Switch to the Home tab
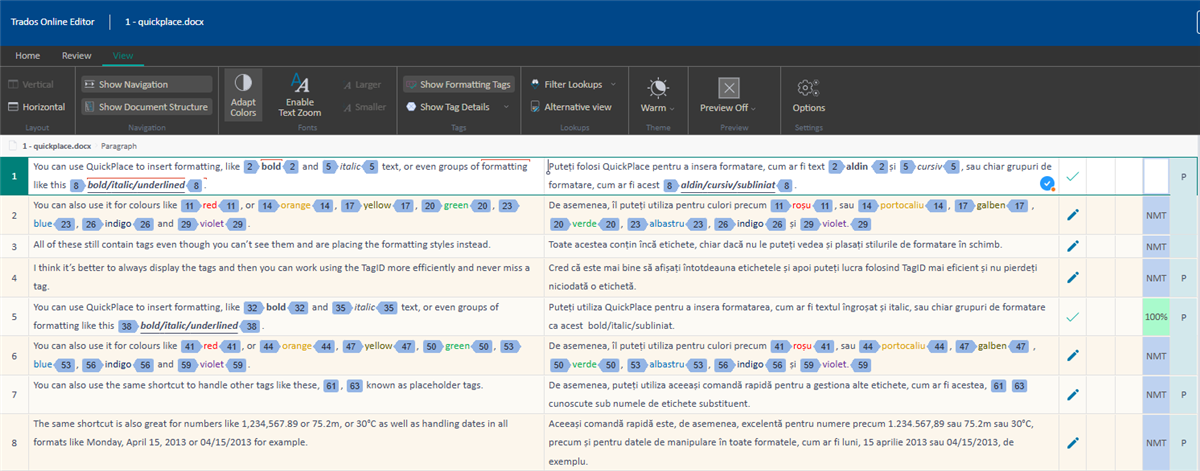 [x=27, y=56]
